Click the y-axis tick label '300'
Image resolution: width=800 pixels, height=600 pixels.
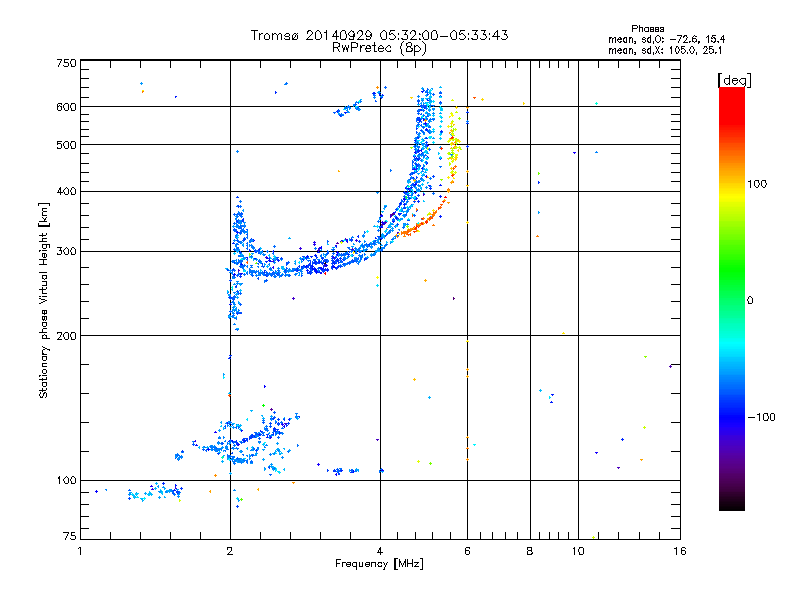pyautogui.click(x=66, y=252)
